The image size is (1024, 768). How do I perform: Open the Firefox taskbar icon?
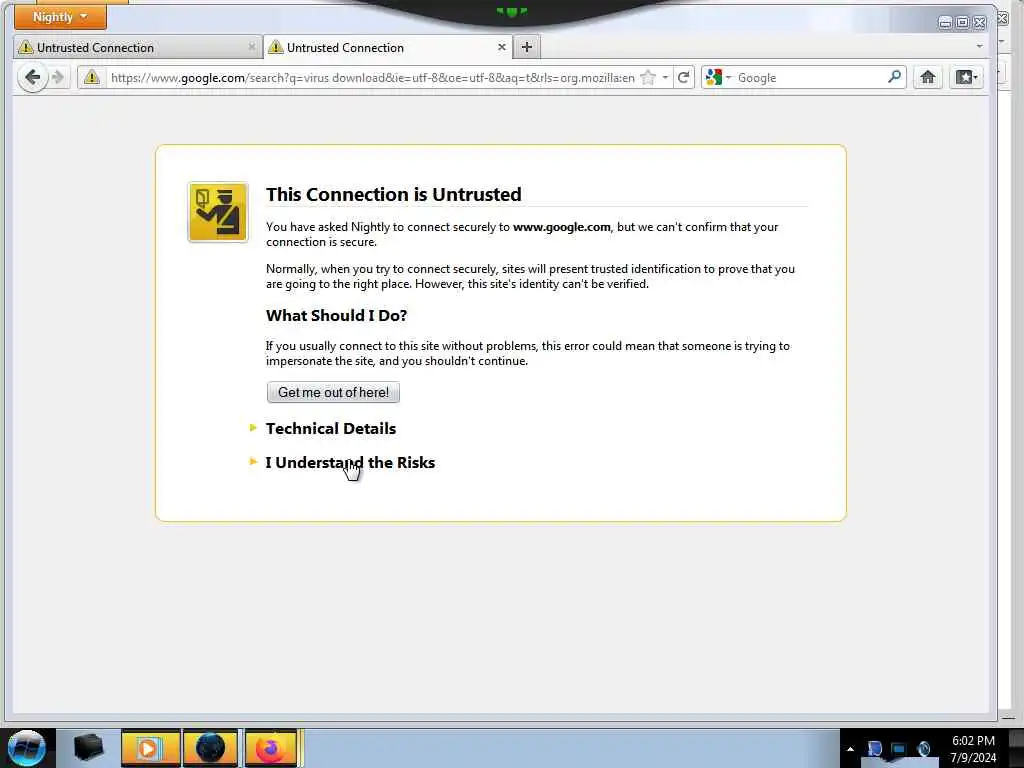[x=271, y=748]
